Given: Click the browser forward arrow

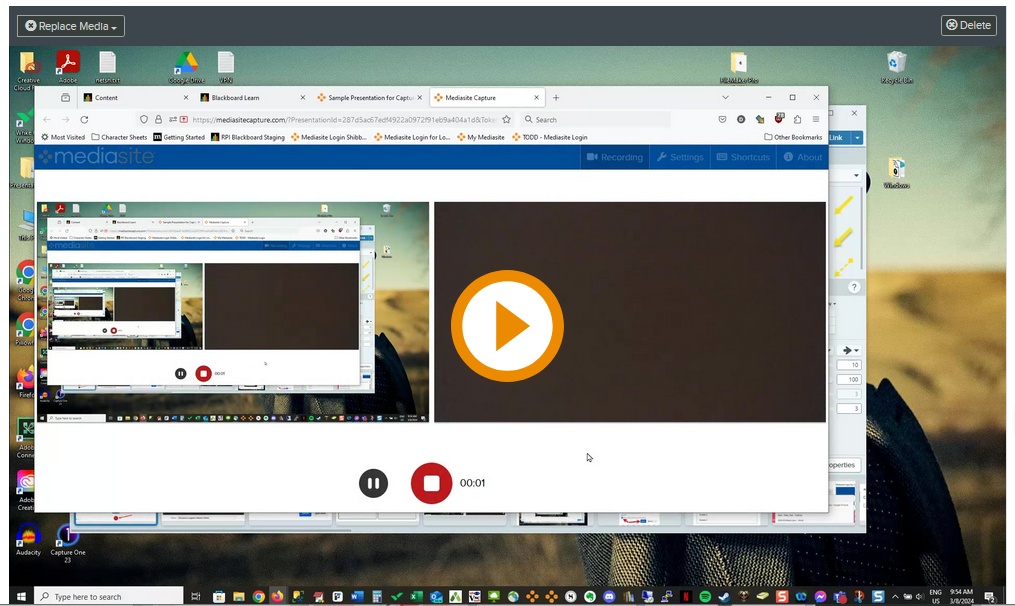Looking at the screenshot, I should [x=65, y=120].
